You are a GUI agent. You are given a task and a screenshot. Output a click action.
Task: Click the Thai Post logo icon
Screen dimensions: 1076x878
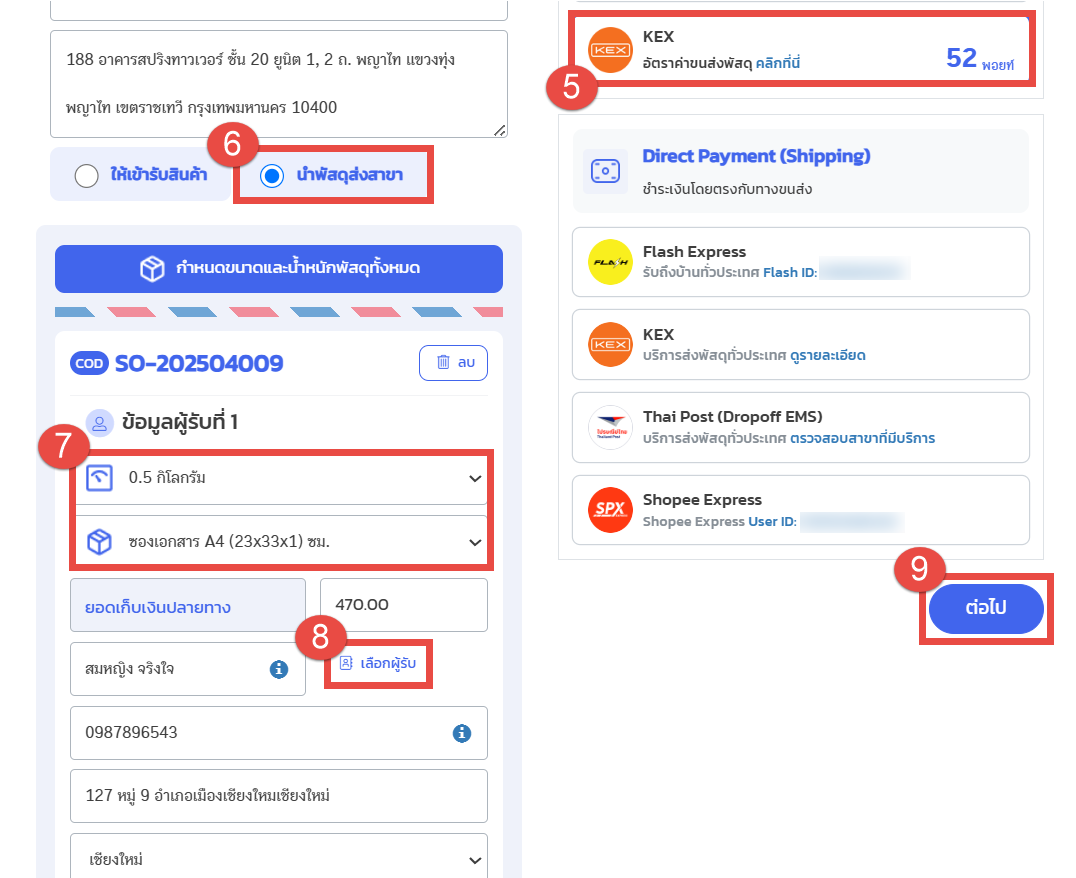click(610, 427)
